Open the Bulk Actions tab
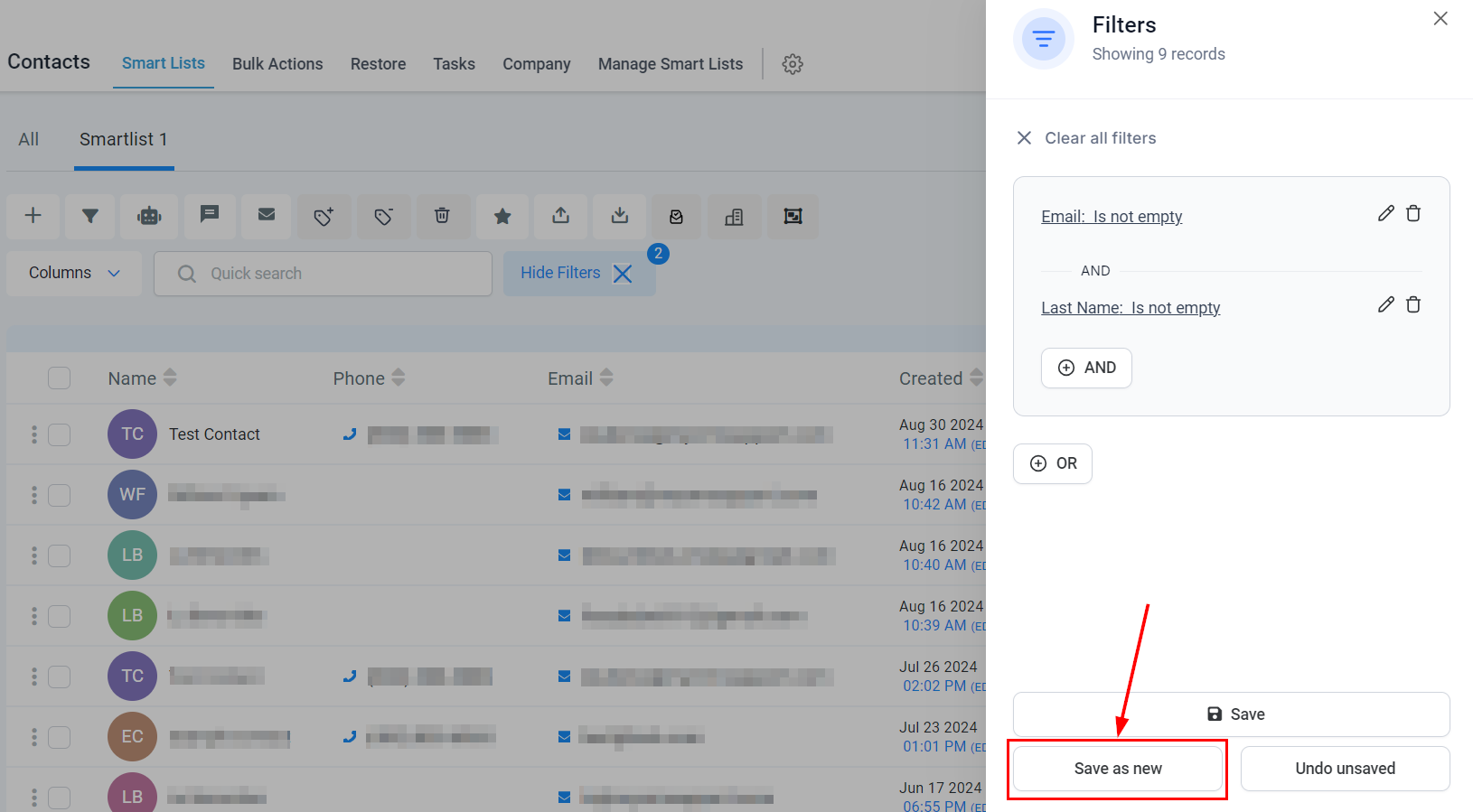Image resolution: width=1473 pixels, height=812 pixels. coord(277,64)
